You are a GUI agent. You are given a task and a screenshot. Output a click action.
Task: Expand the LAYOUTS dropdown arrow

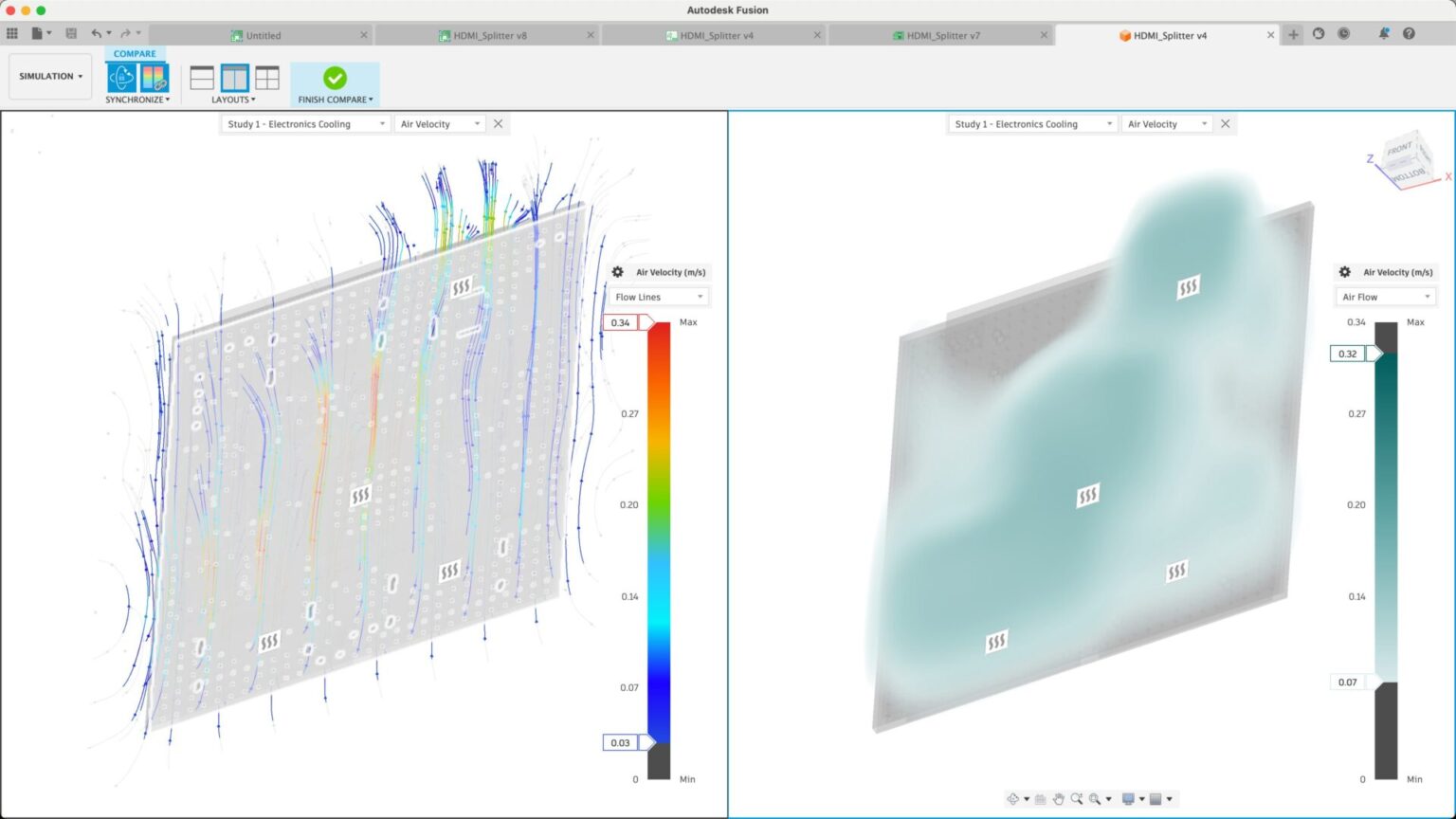point(251,99)
